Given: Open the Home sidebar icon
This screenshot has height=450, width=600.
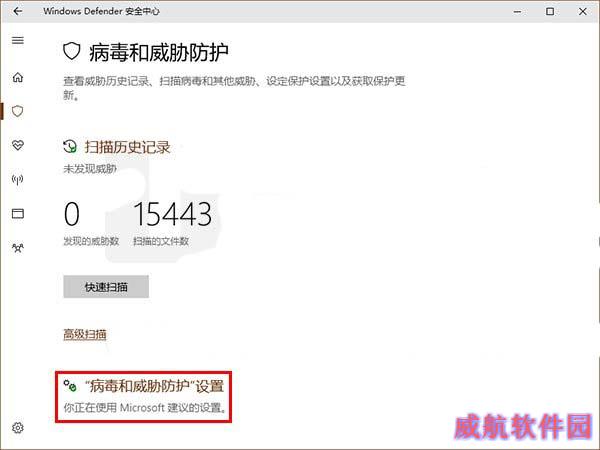Looking at the screenshot, I should [x=18, y=77].
